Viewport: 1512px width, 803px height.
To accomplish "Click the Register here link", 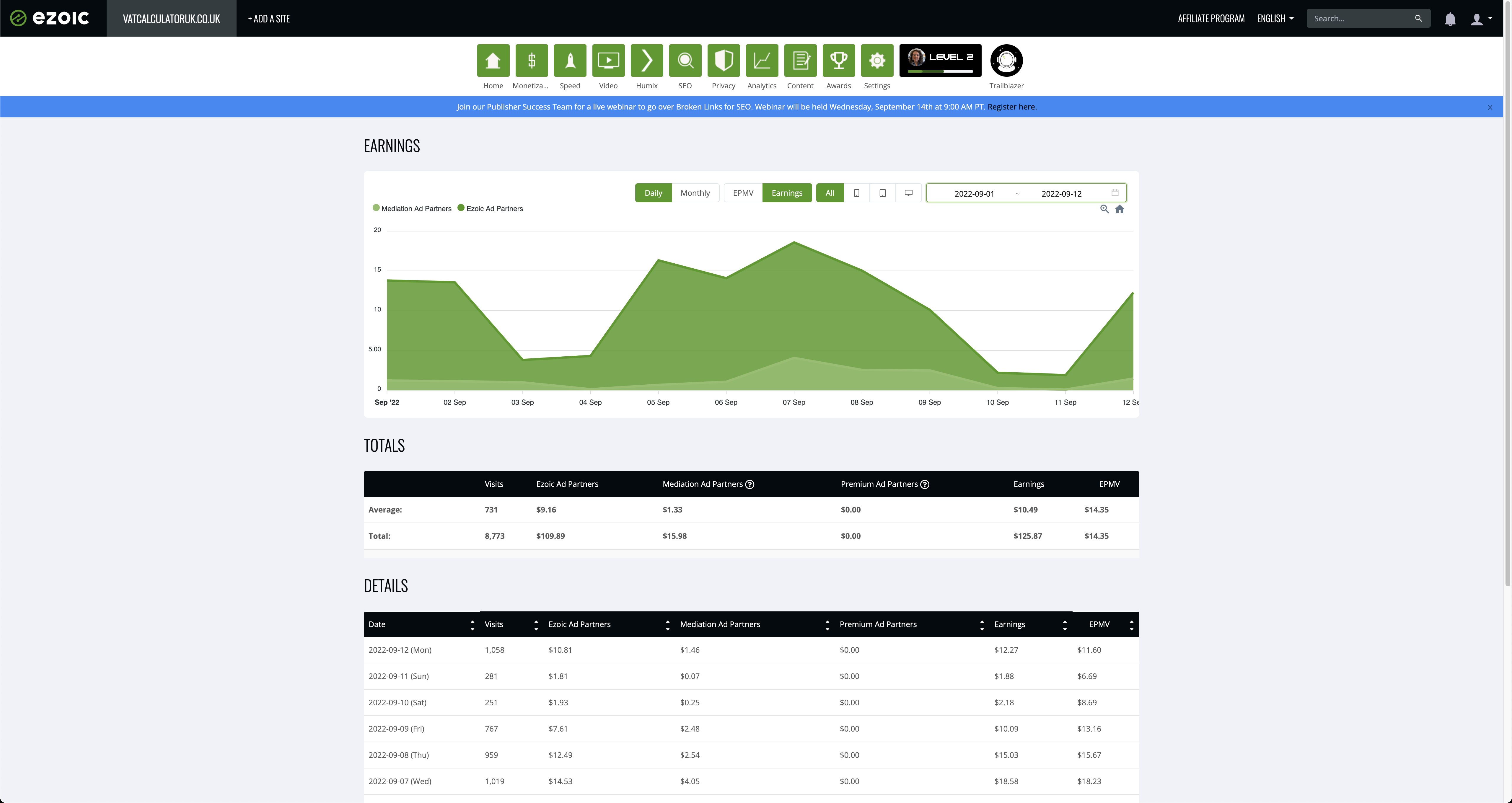I will 1012,107.
